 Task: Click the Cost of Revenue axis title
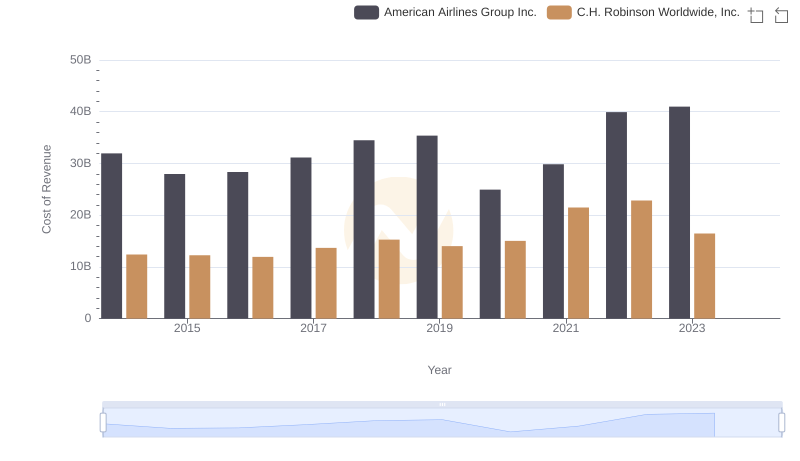(x=47, y=189)
